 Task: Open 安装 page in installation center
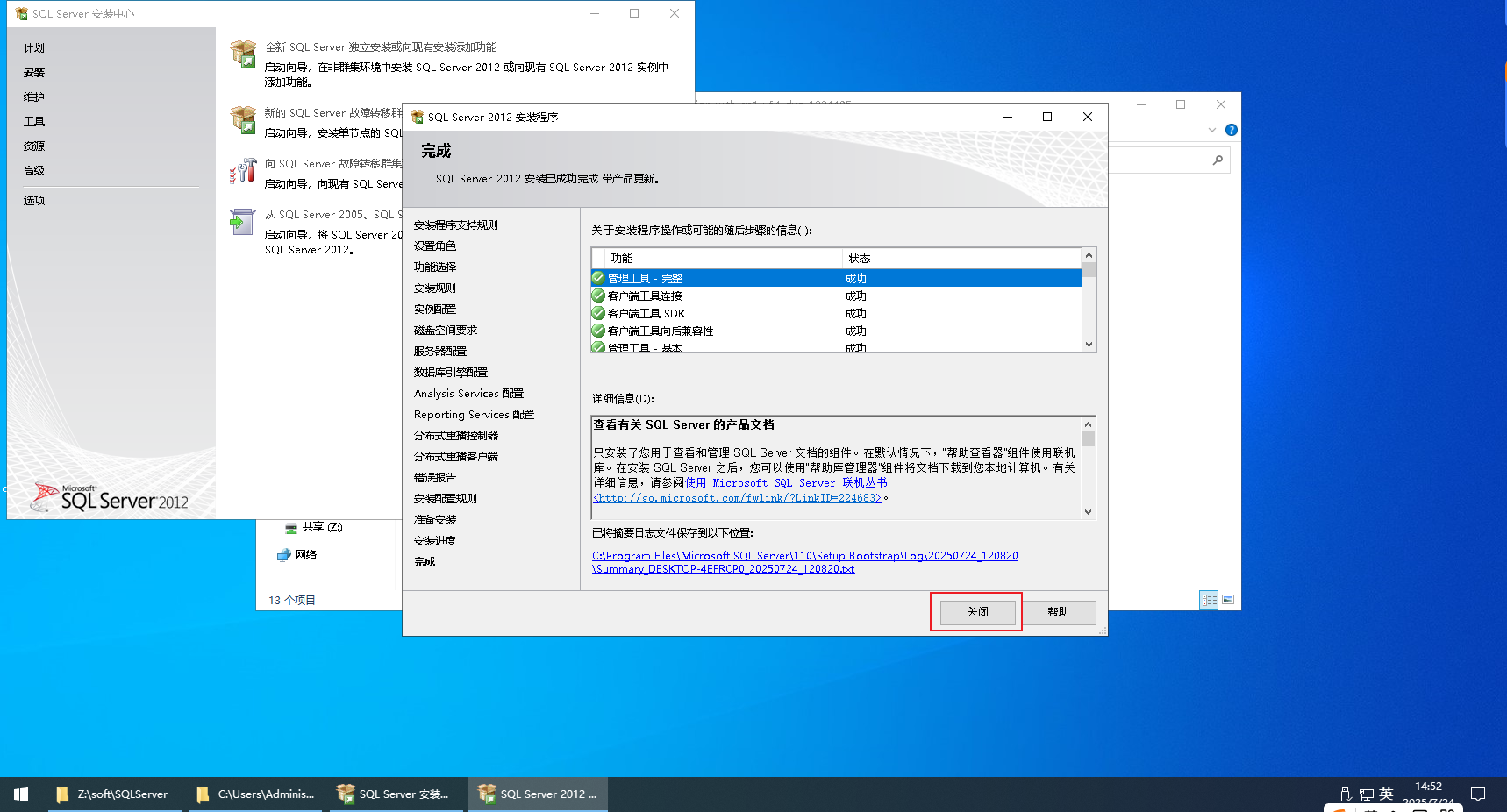click(x=34, y=73)
